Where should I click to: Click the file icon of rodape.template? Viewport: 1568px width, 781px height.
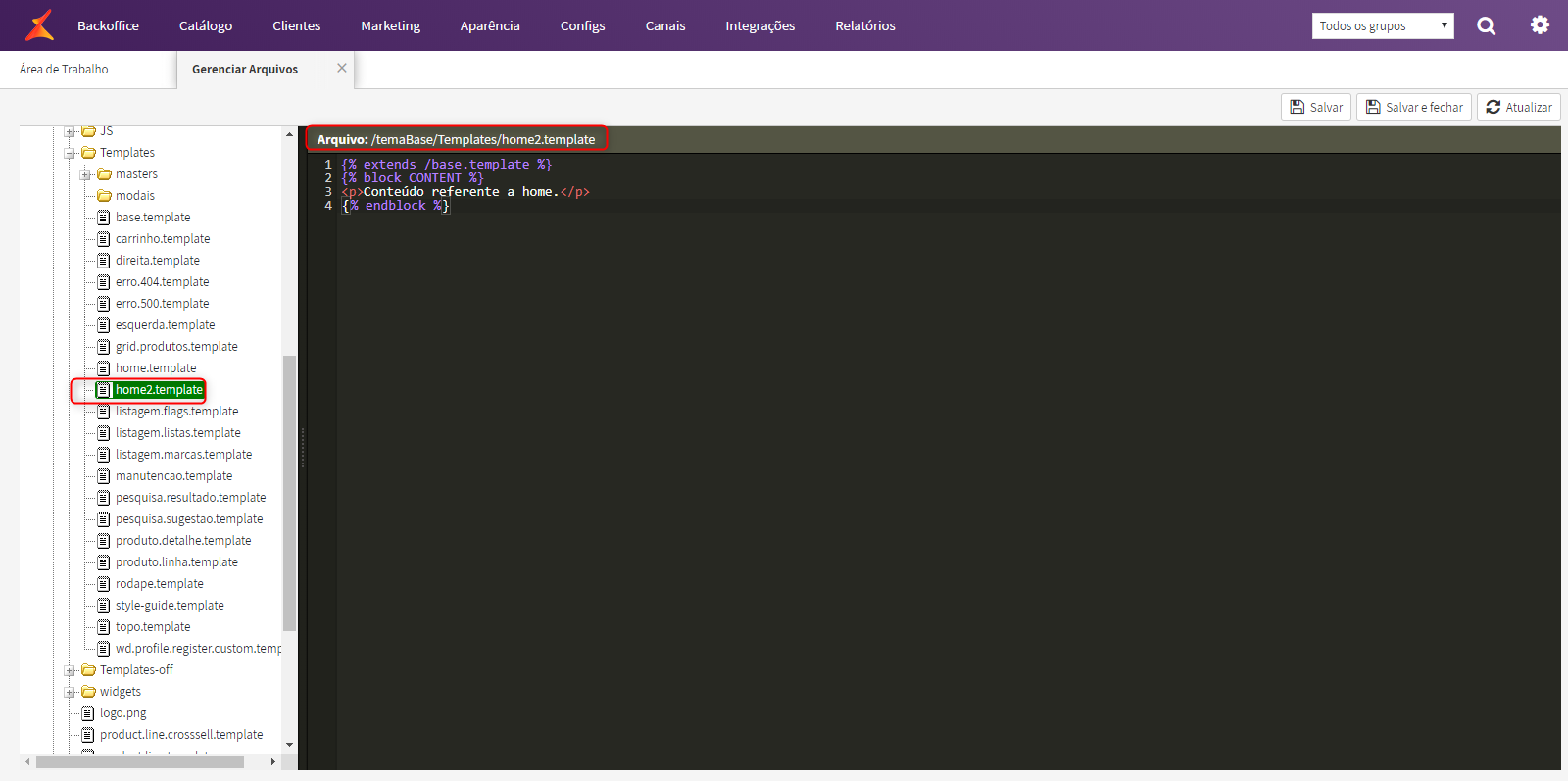(x=104, y=584)
